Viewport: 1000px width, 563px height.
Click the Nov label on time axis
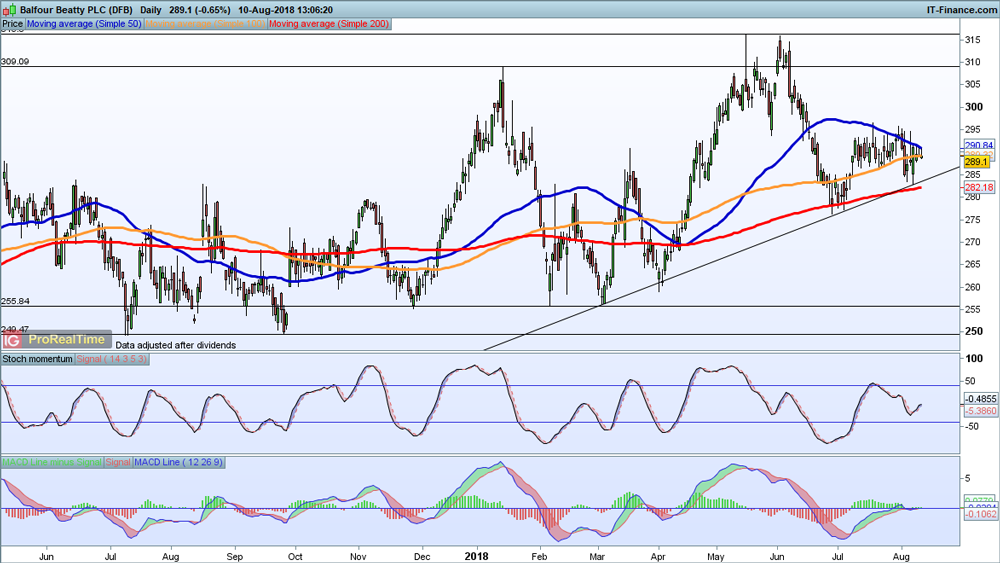click(x=358, y=557)
